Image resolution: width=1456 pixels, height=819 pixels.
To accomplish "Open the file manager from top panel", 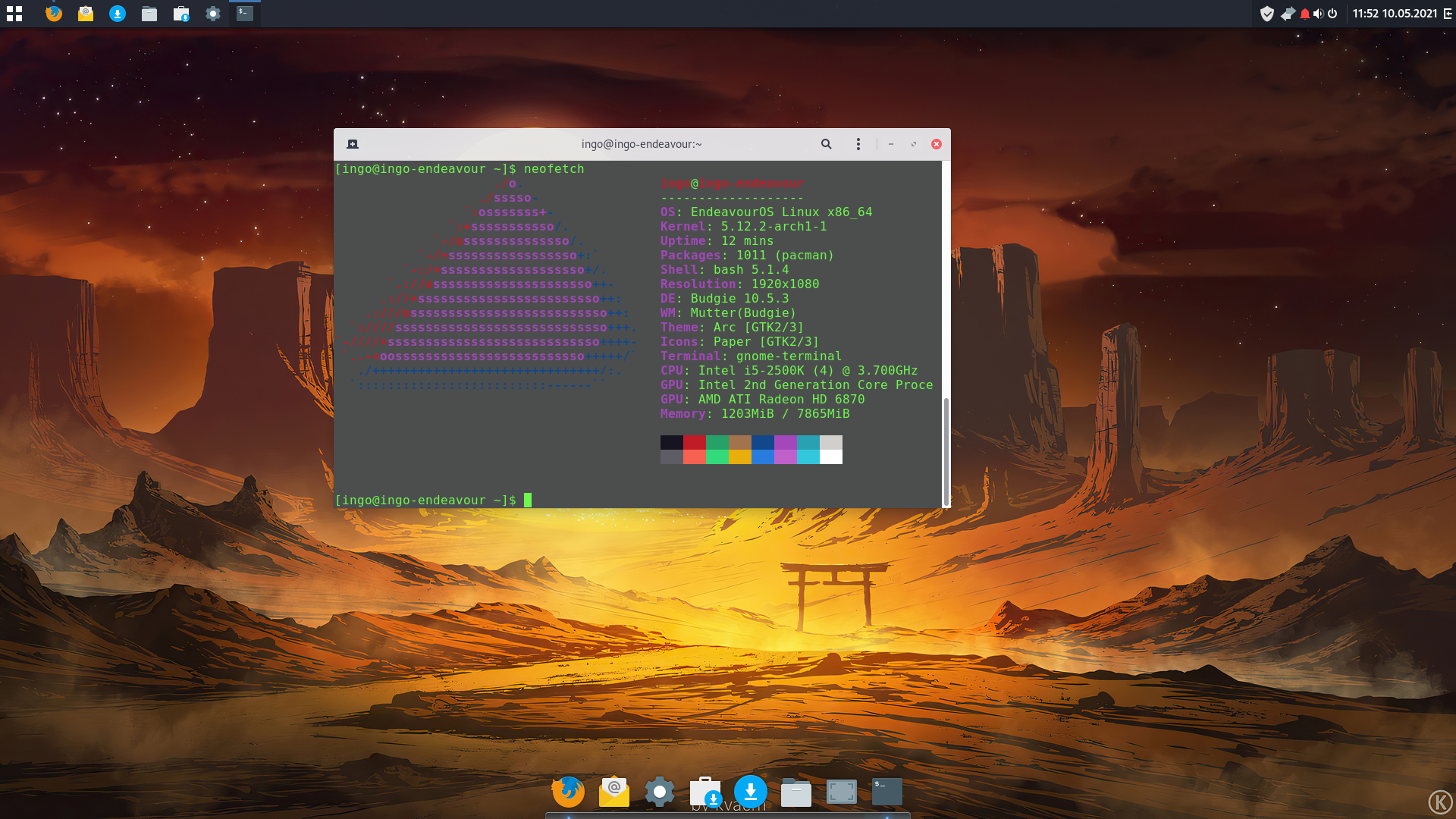I will tap(149, 14).
